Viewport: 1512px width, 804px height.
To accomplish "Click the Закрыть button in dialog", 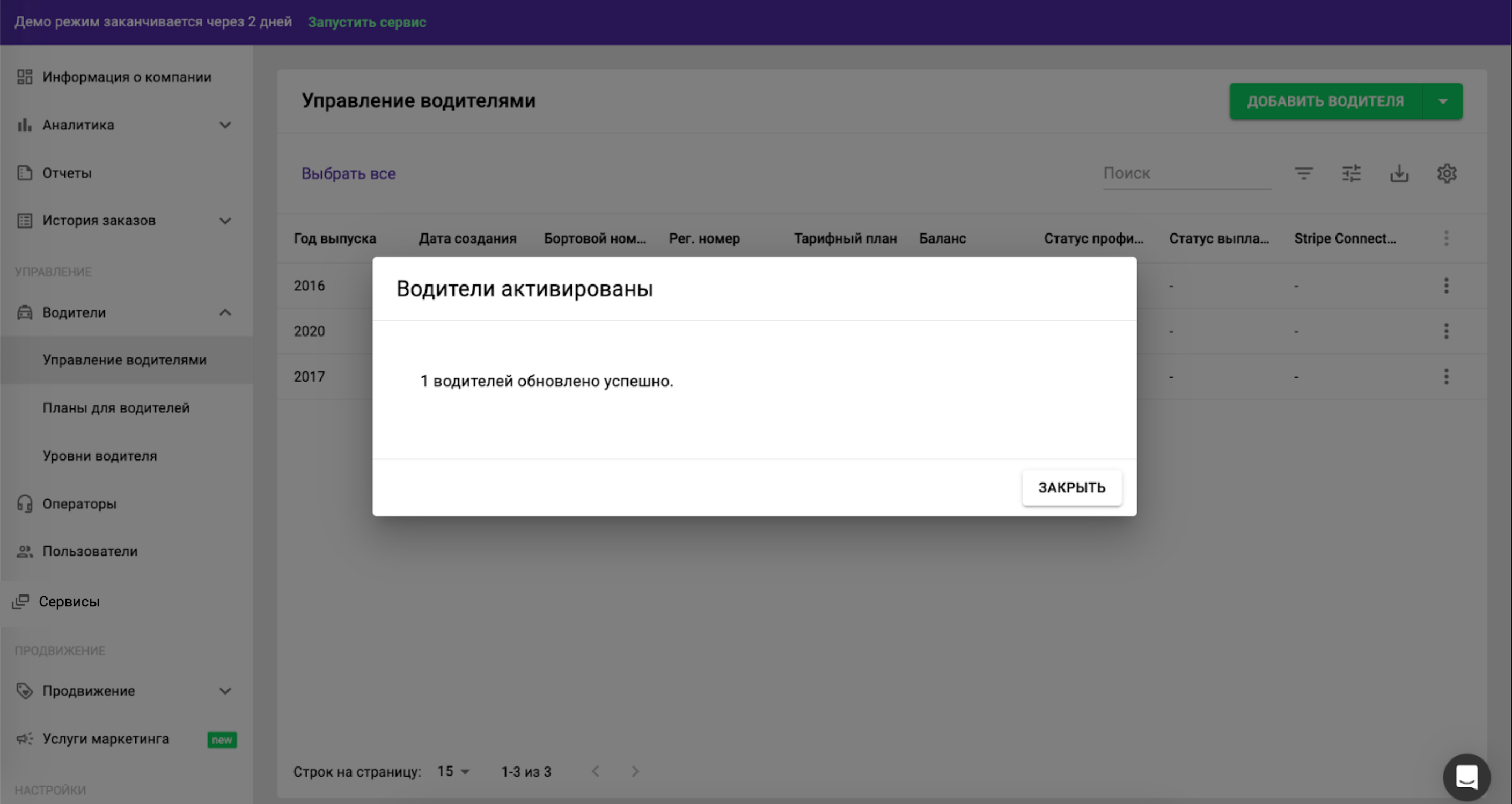I will tap(1071, 487).
